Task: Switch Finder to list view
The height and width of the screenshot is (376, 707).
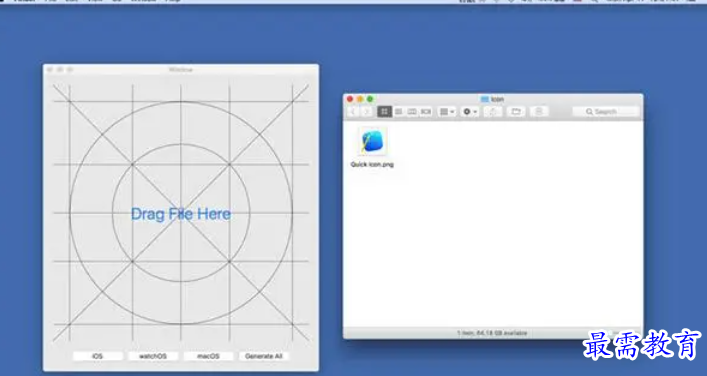Action: pyautogui.click(x=399, y=111)
